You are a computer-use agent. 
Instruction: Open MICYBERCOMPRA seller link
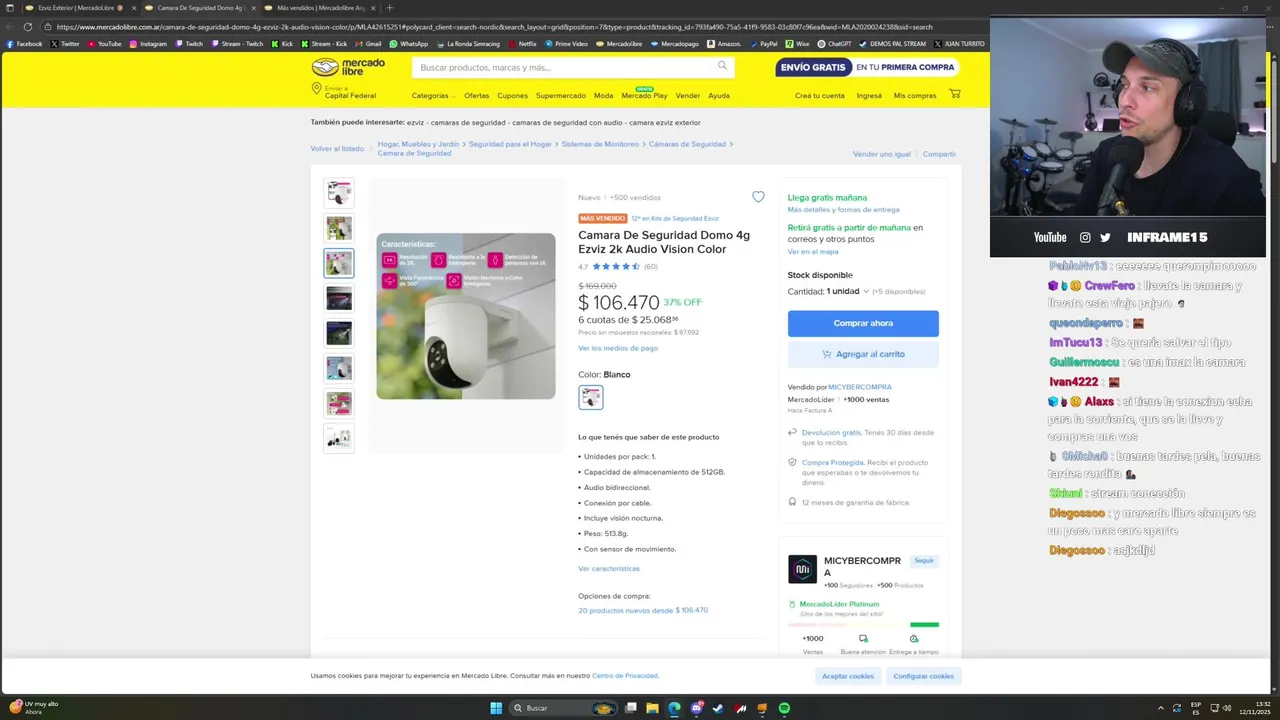click(860, 387)
